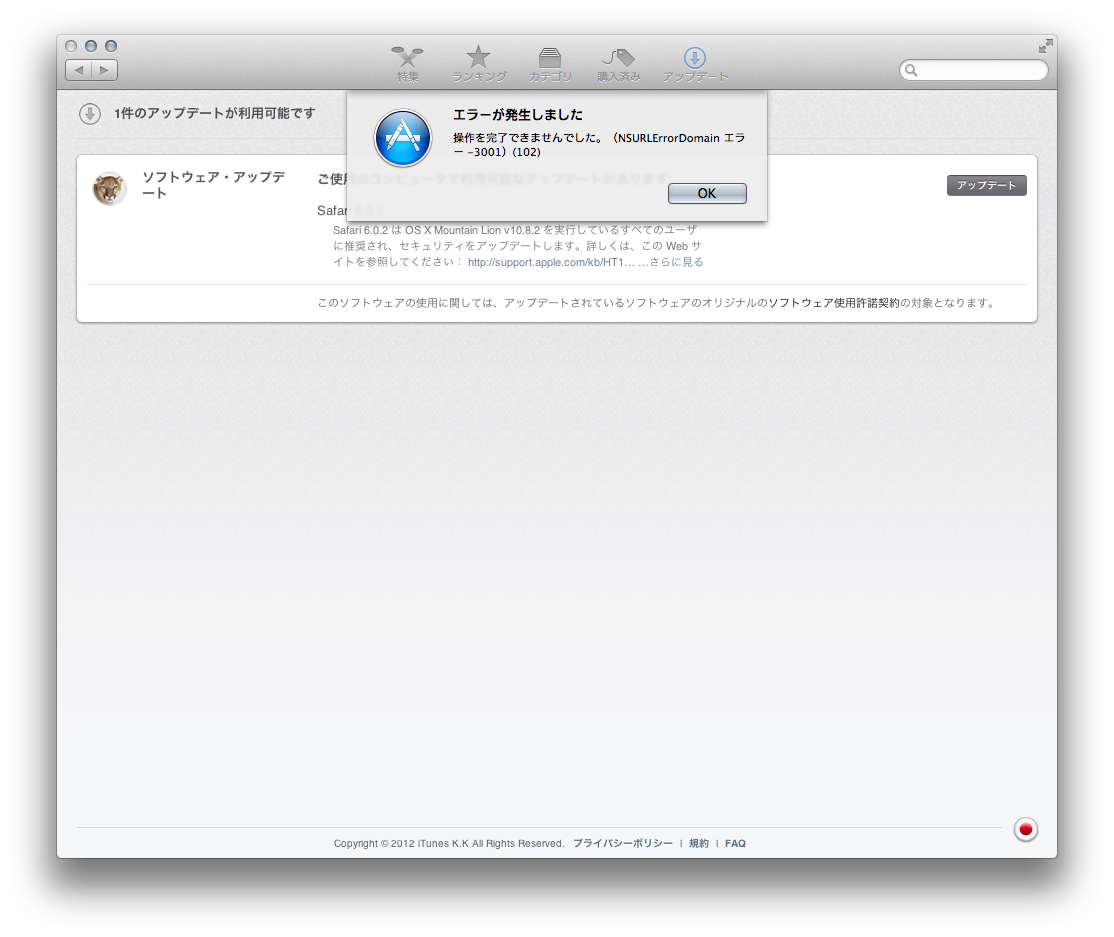Open the 特集 (Featured) tab
1114x937 pixels.
407,65
